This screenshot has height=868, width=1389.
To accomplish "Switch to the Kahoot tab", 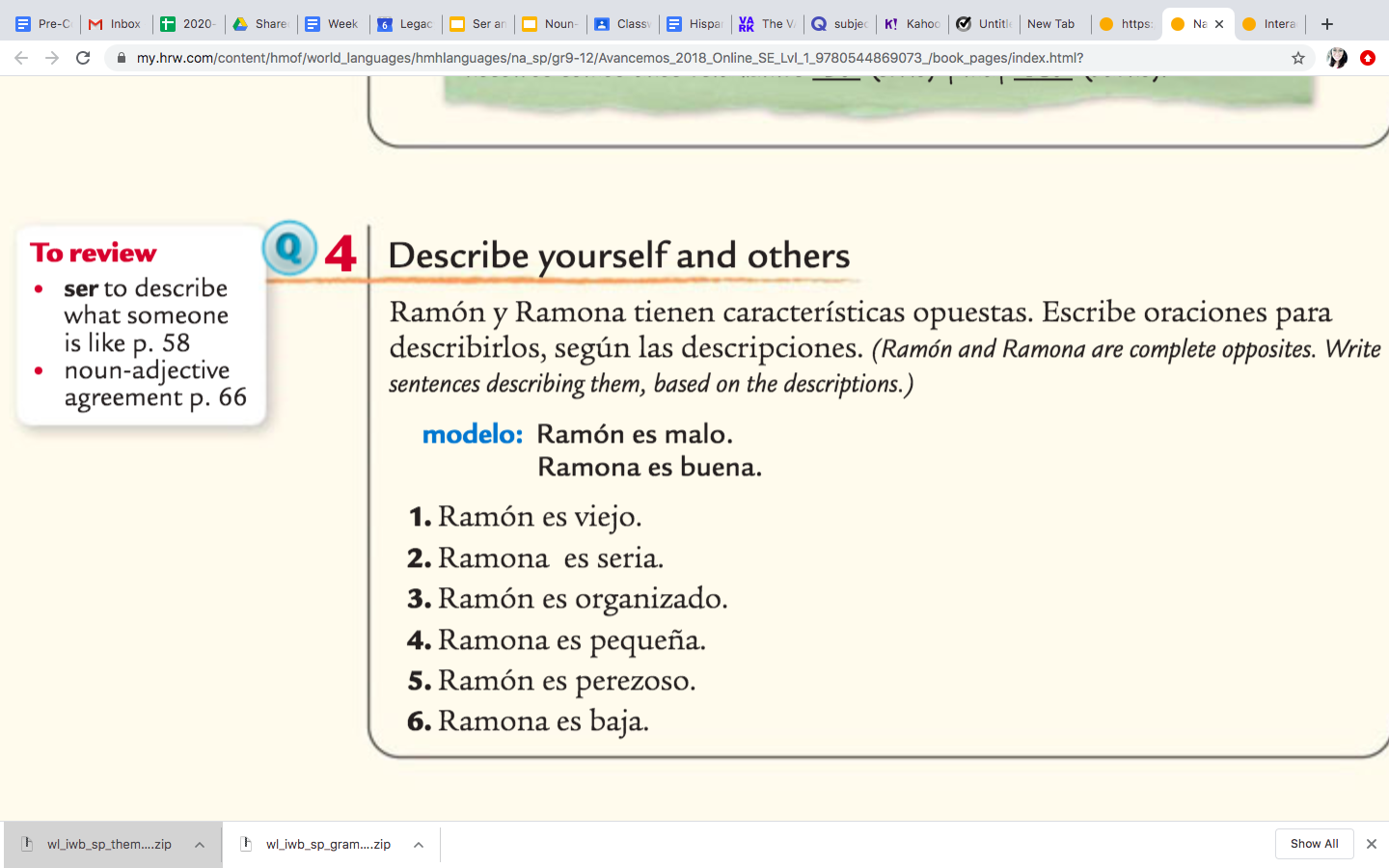I will [x=912, y=24].
